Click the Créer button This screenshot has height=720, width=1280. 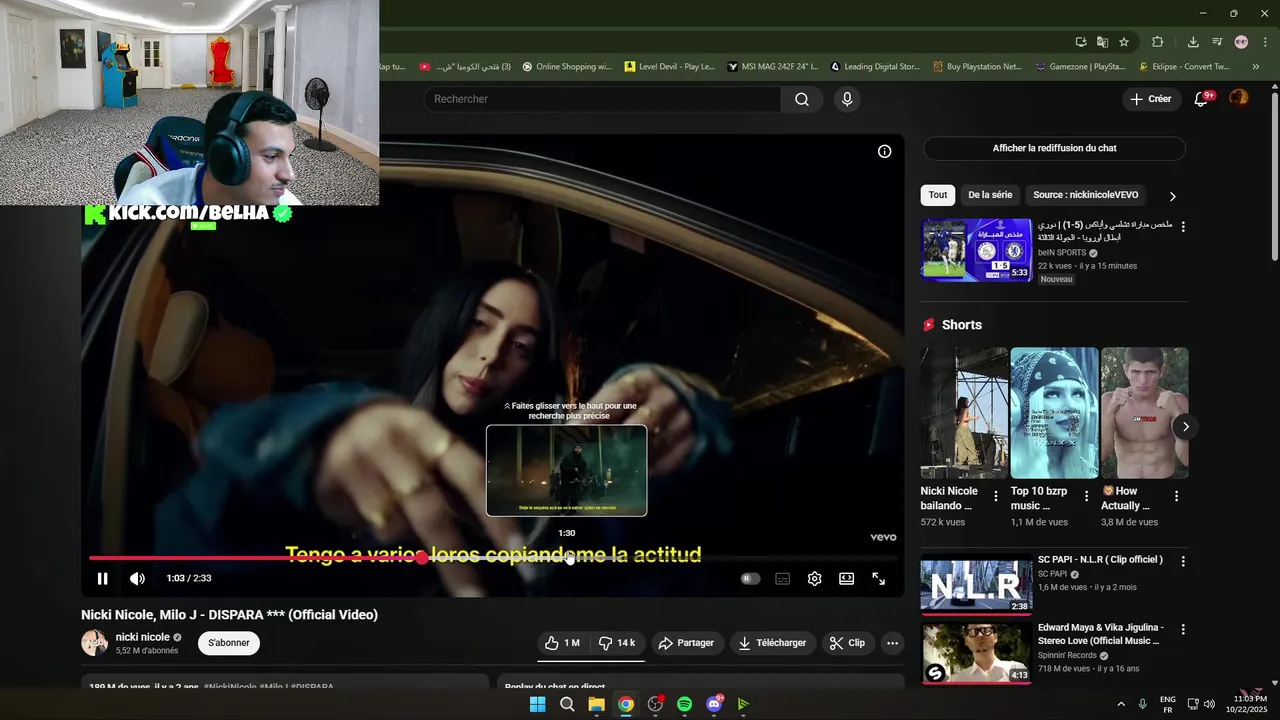pyautogui.click(x=1151, y=99)
